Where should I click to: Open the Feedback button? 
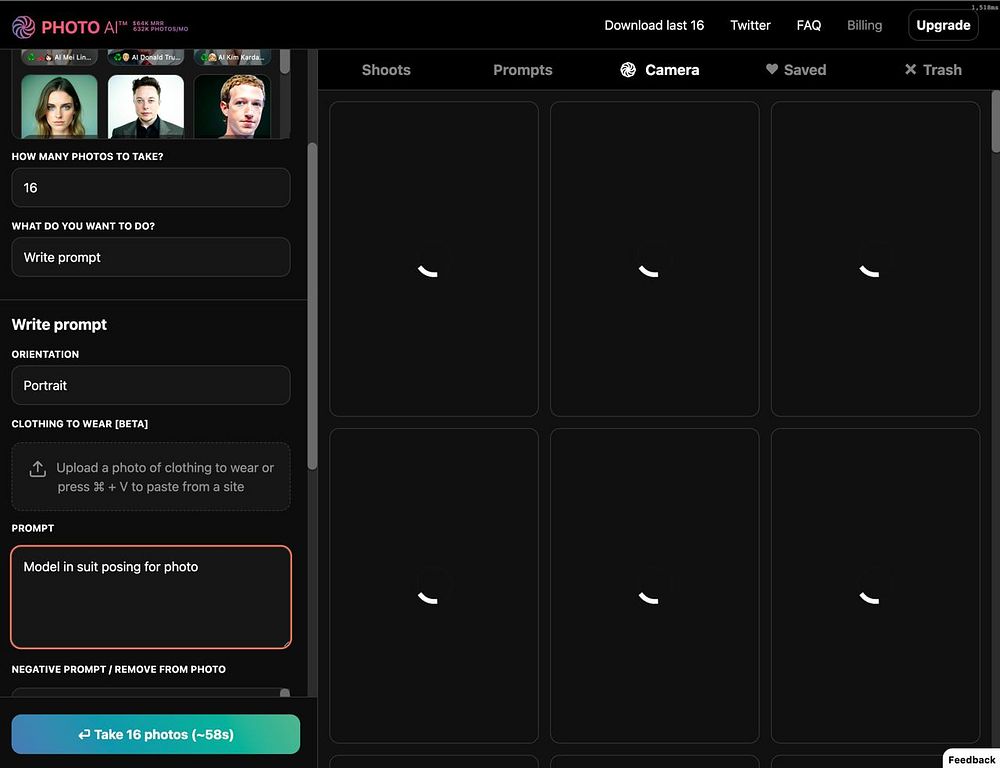[971, 759]
